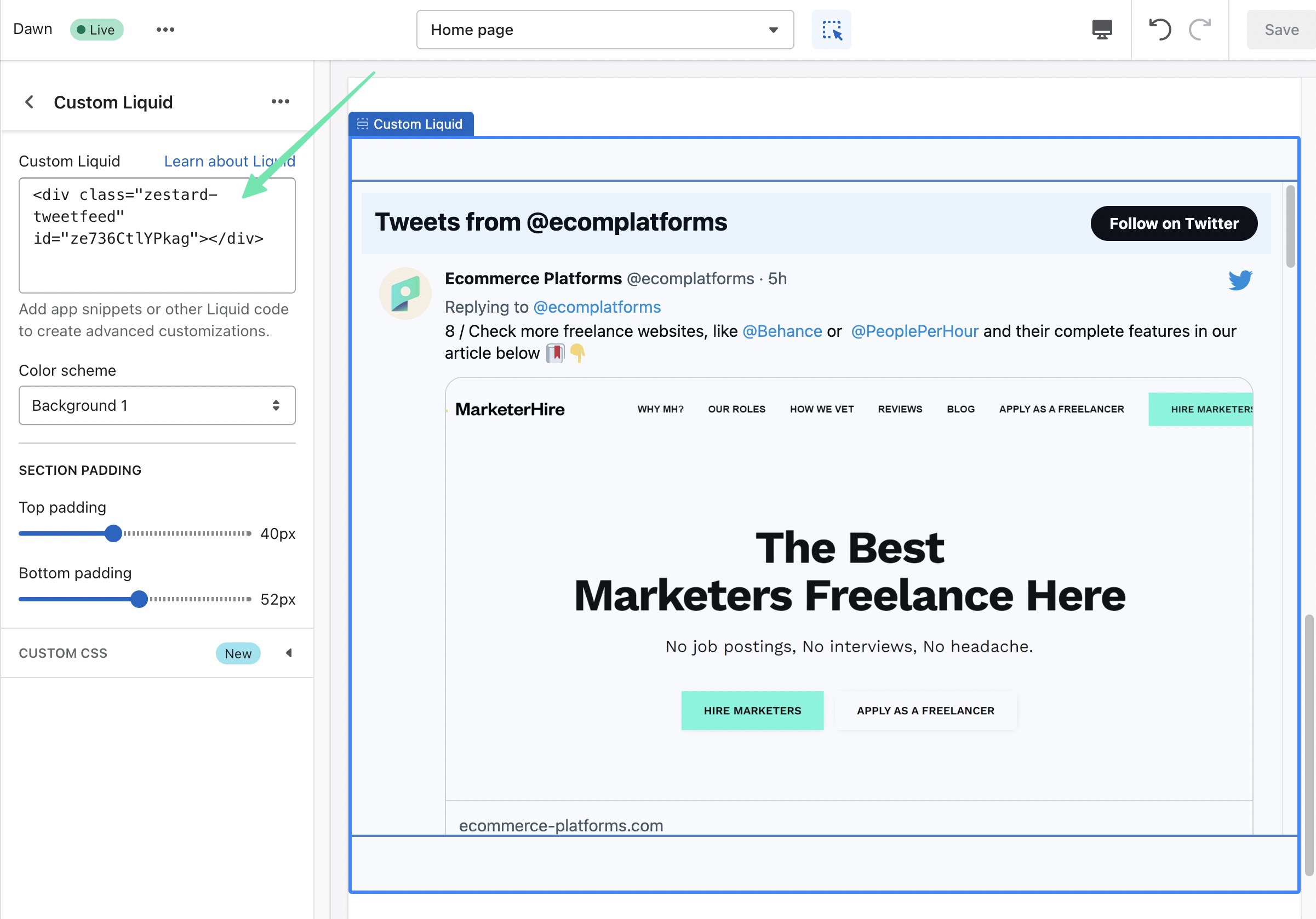1316x919 pixels.
Task: Open the Custom Liquid section options menu
Action: point(280,101)
